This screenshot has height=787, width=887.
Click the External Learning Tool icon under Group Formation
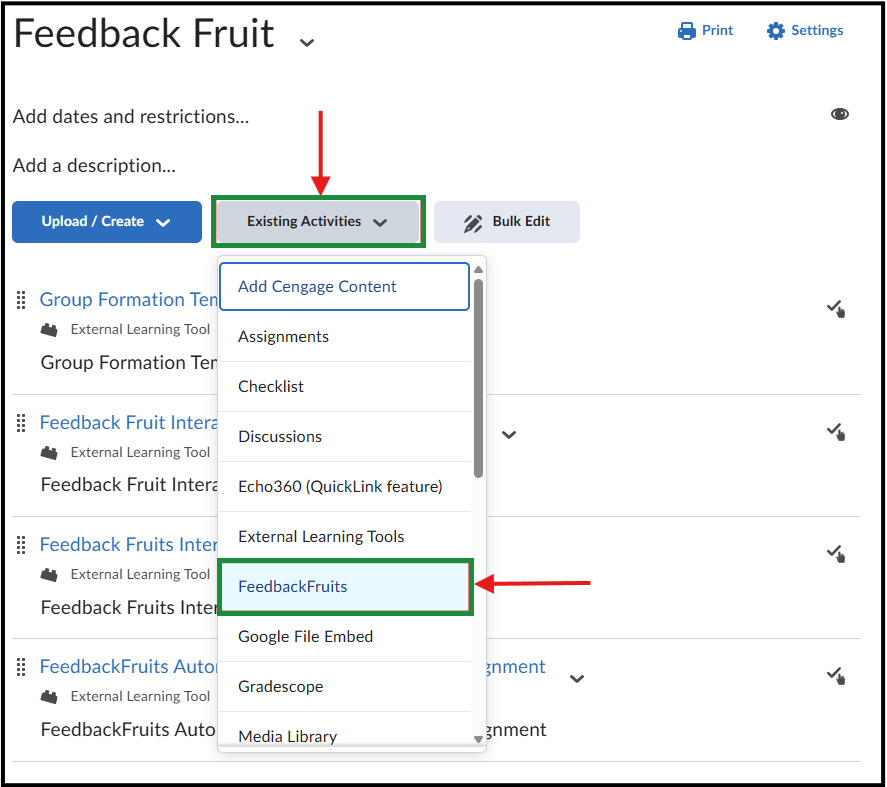[x=51, y=329]
